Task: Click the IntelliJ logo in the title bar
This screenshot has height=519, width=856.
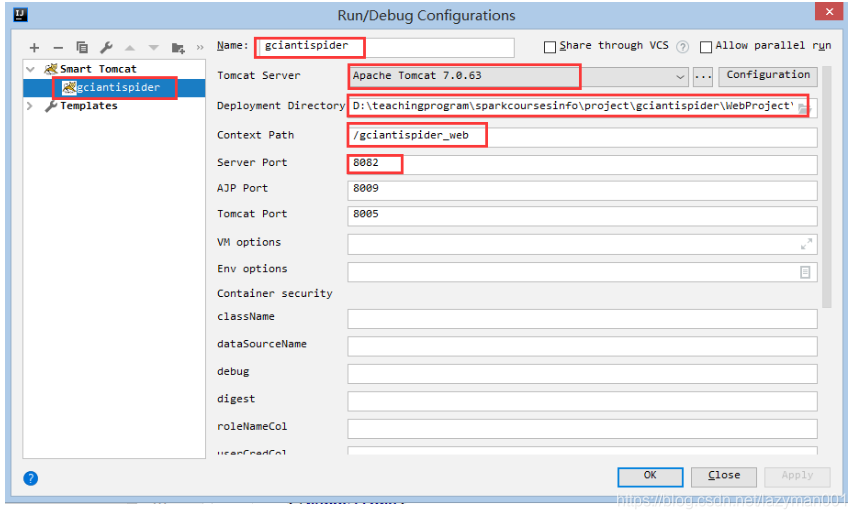Action: [20, 14]
